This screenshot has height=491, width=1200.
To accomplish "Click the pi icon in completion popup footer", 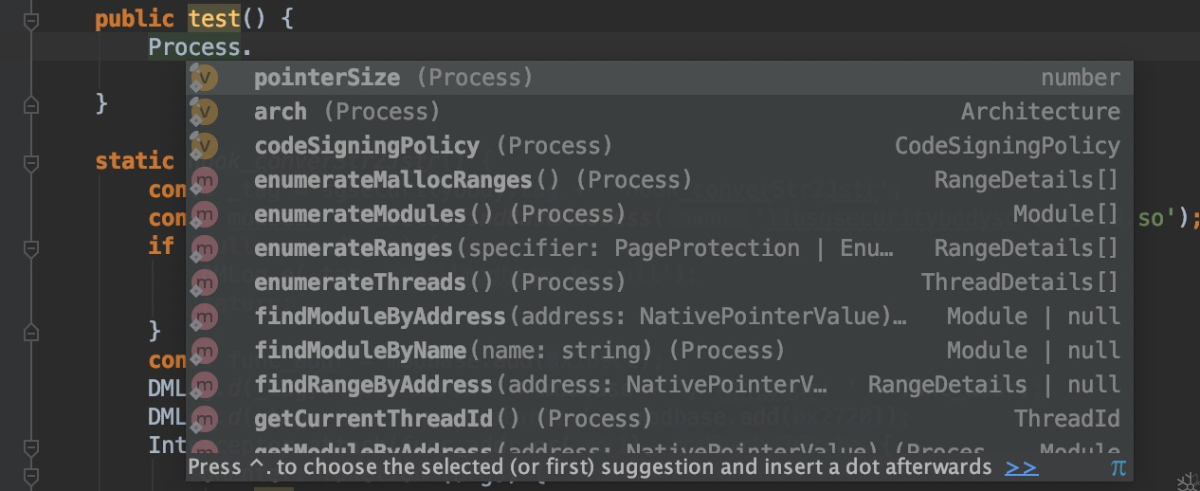I will pos(1118,467).
